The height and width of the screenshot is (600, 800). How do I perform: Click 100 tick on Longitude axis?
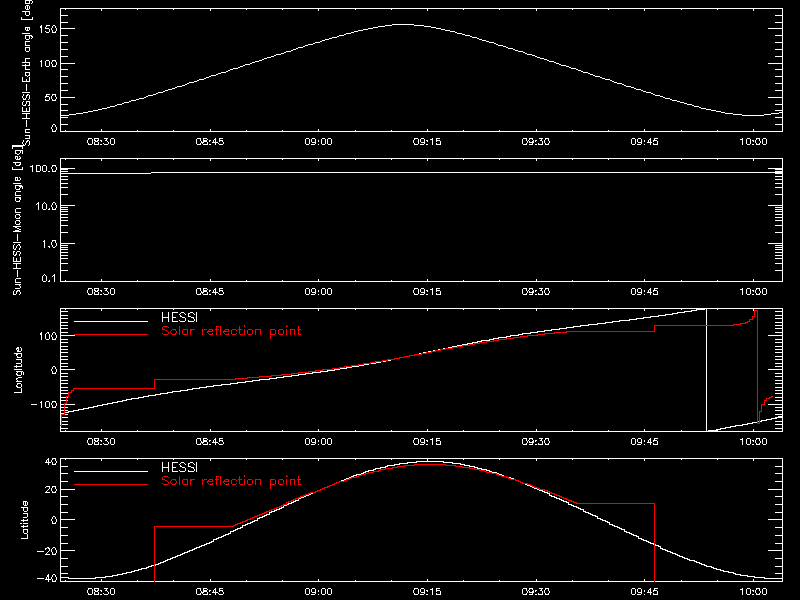coord(48,336)
